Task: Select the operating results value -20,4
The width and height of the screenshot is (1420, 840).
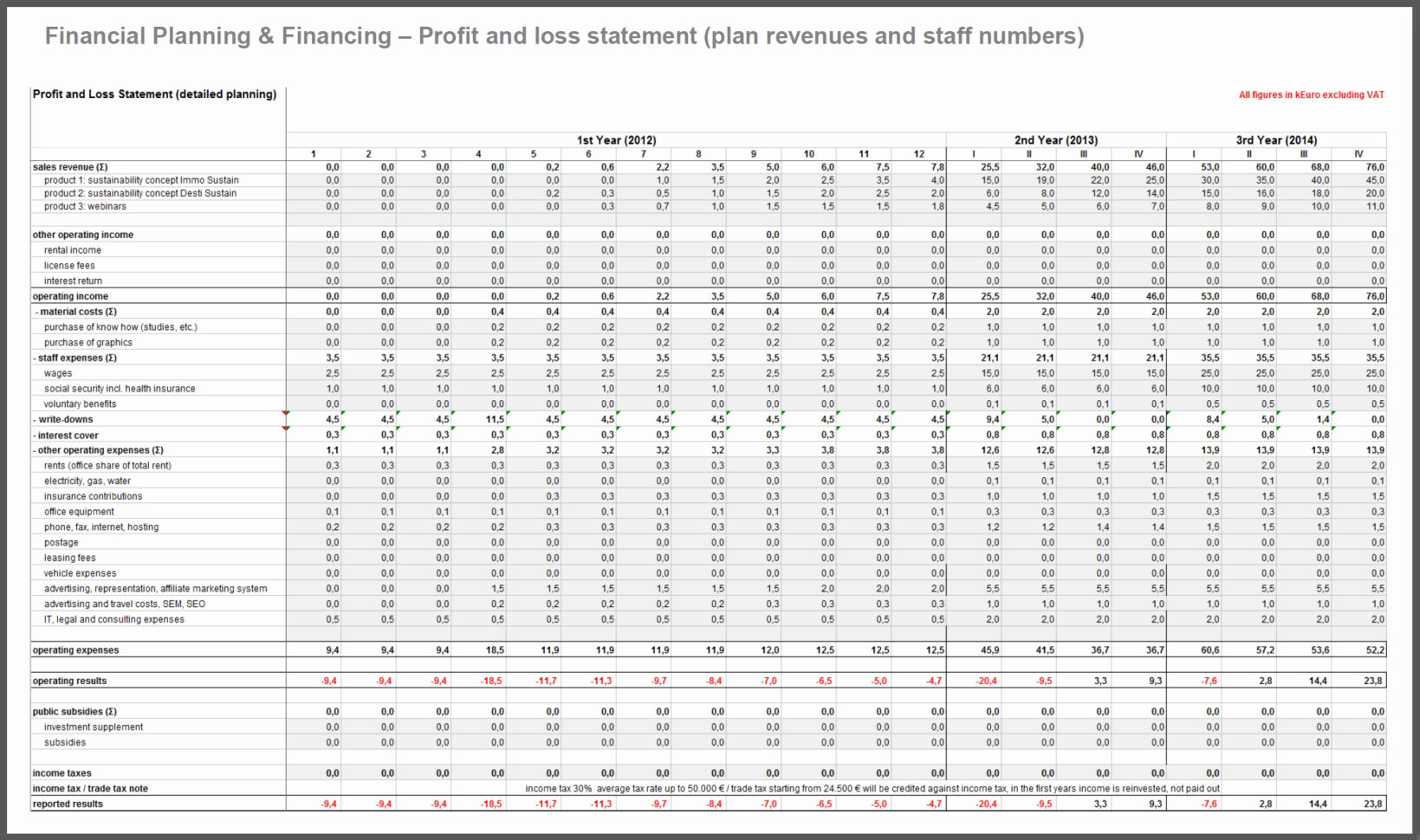Action: coord(988,680)
